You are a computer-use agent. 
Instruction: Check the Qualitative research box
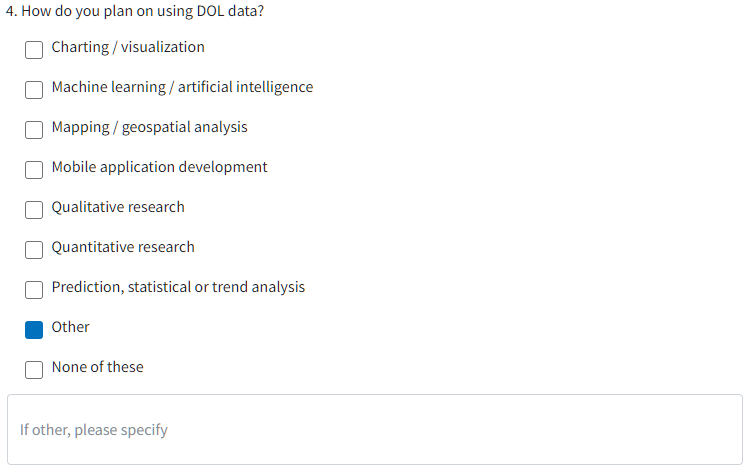34,209
